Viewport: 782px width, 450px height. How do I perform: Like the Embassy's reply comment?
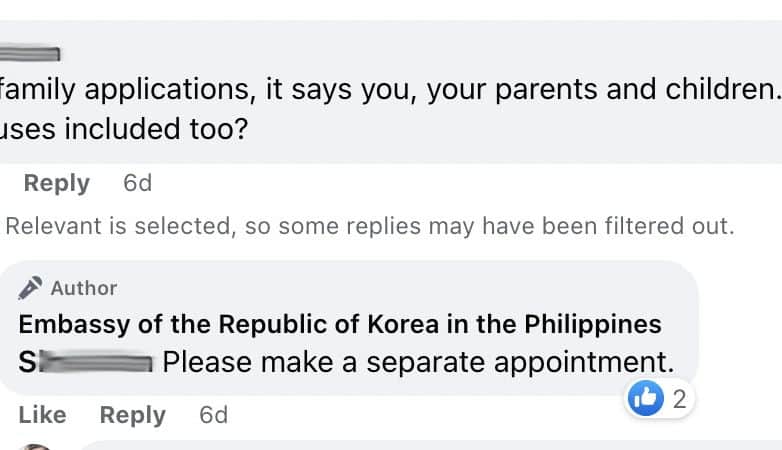click(42, 415)
